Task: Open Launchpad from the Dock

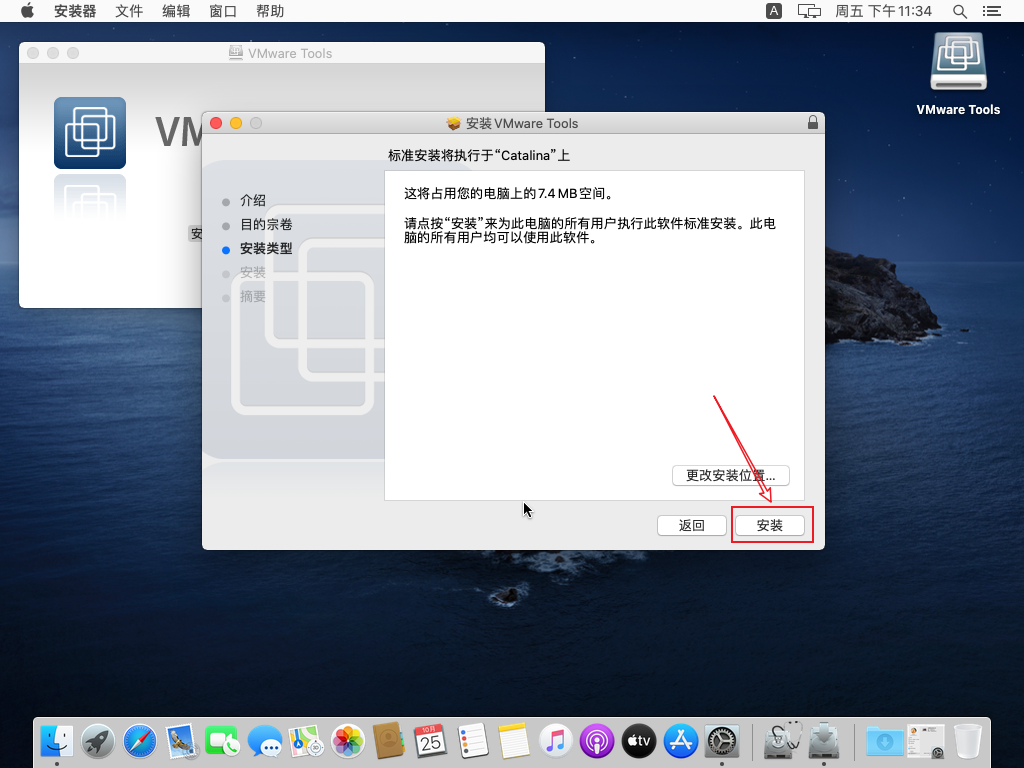Action: point(98,741)
